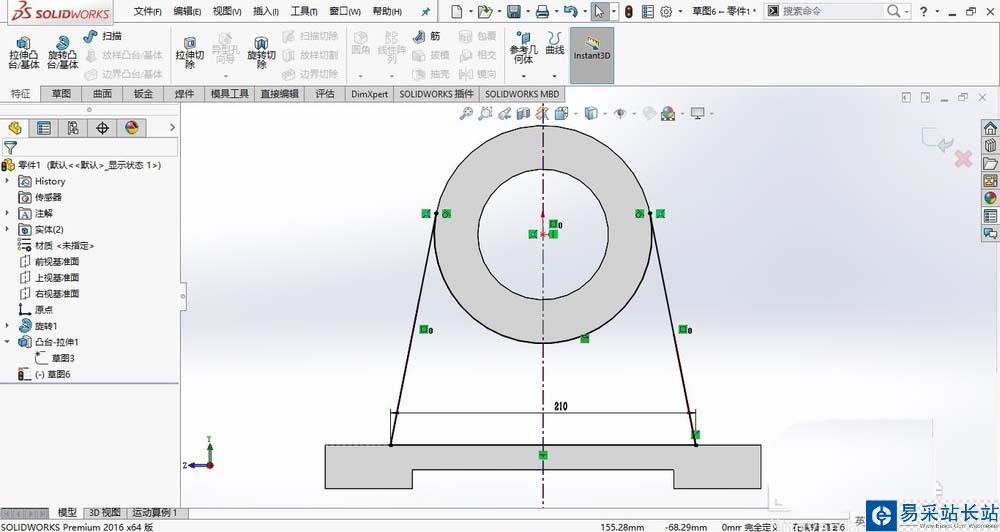Collapse the 凸台-拉伸1 feature node

coord(9,342)
